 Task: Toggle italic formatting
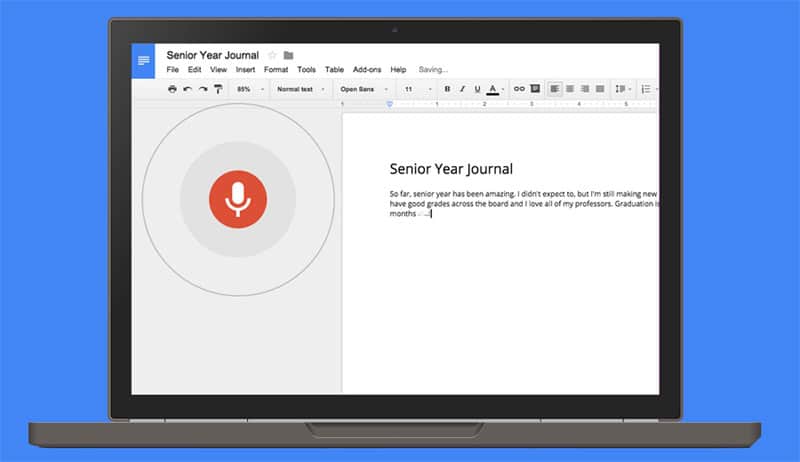pos(462,89)
